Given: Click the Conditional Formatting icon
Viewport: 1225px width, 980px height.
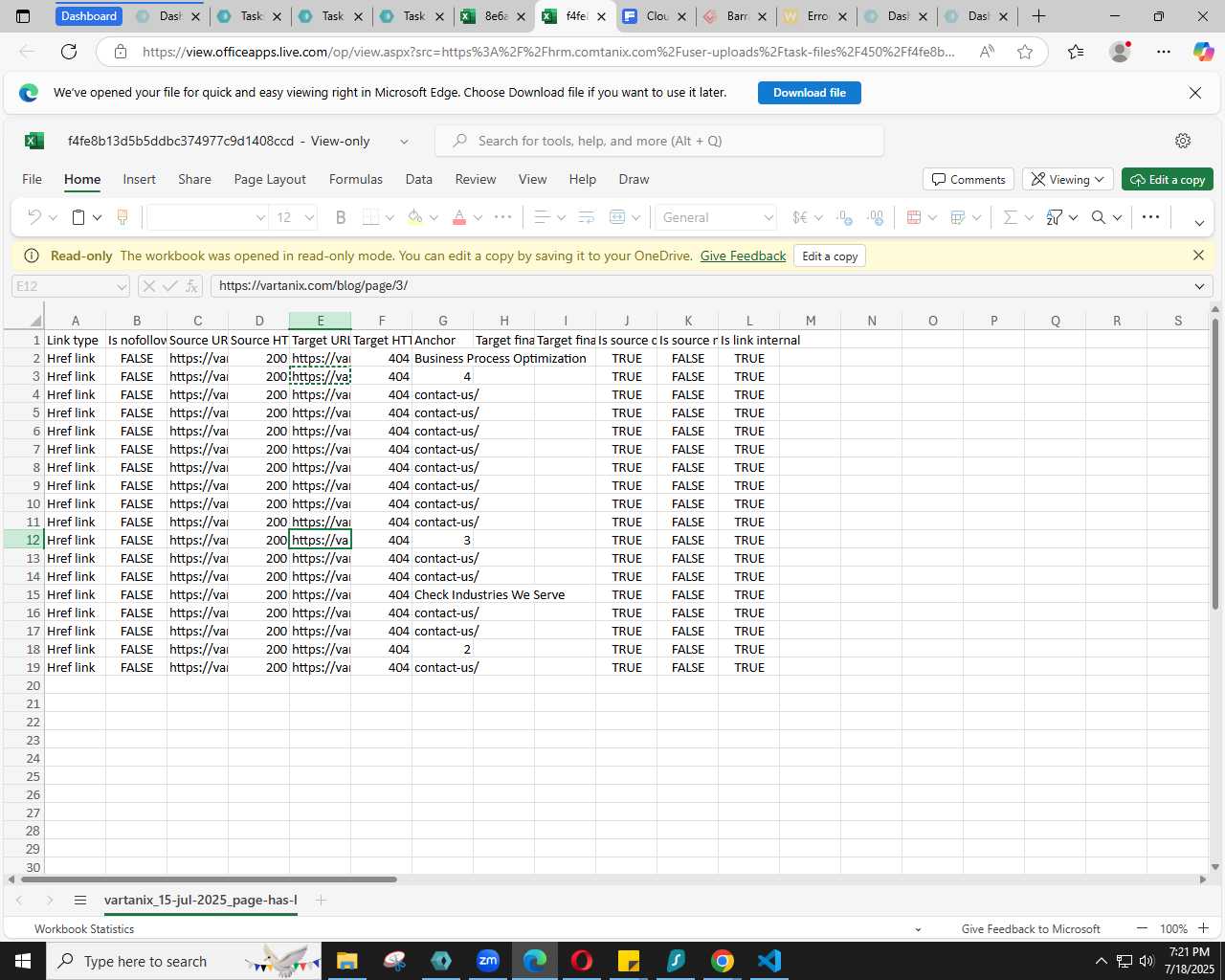Looking at the screenshot, I should (x=914, y=217).
